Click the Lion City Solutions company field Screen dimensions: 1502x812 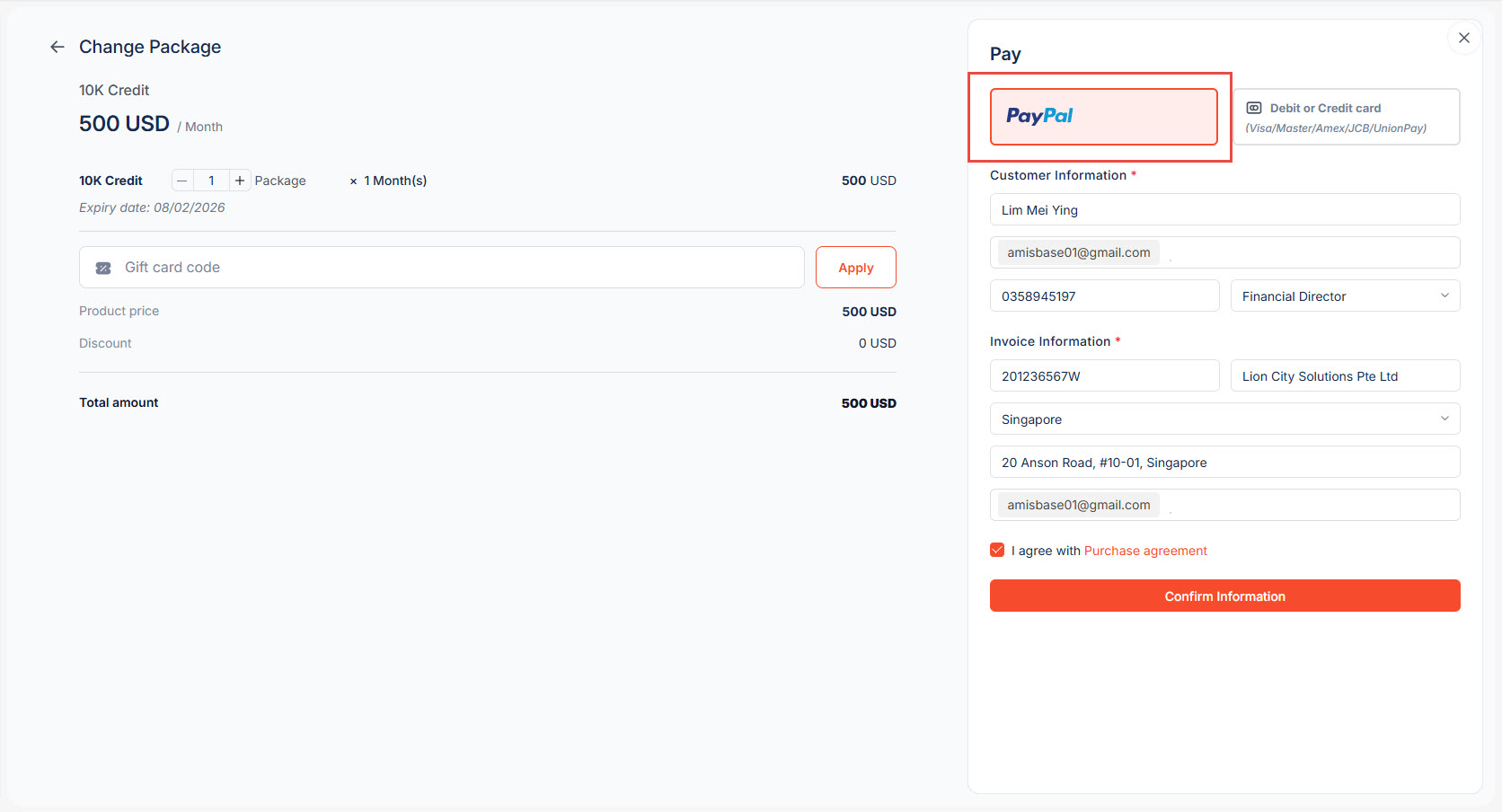click(1345, 375)
